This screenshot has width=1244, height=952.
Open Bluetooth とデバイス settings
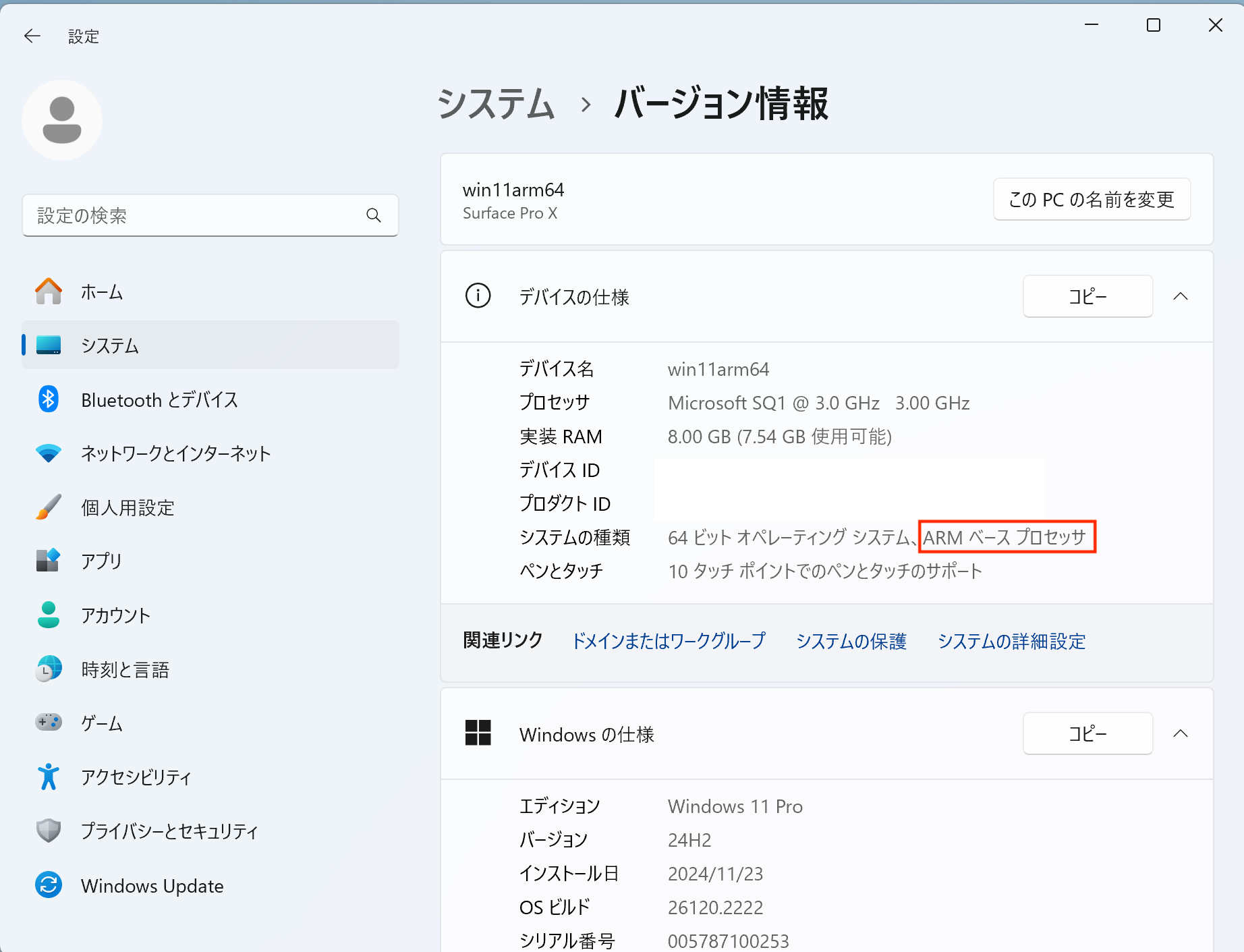[210, 399]
